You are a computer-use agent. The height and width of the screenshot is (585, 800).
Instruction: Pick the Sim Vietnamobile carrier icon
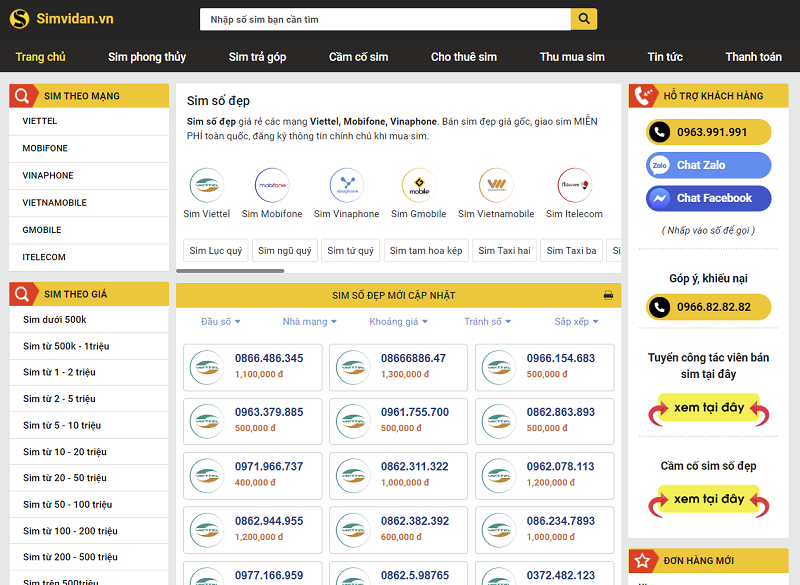(x=496, y=185)
